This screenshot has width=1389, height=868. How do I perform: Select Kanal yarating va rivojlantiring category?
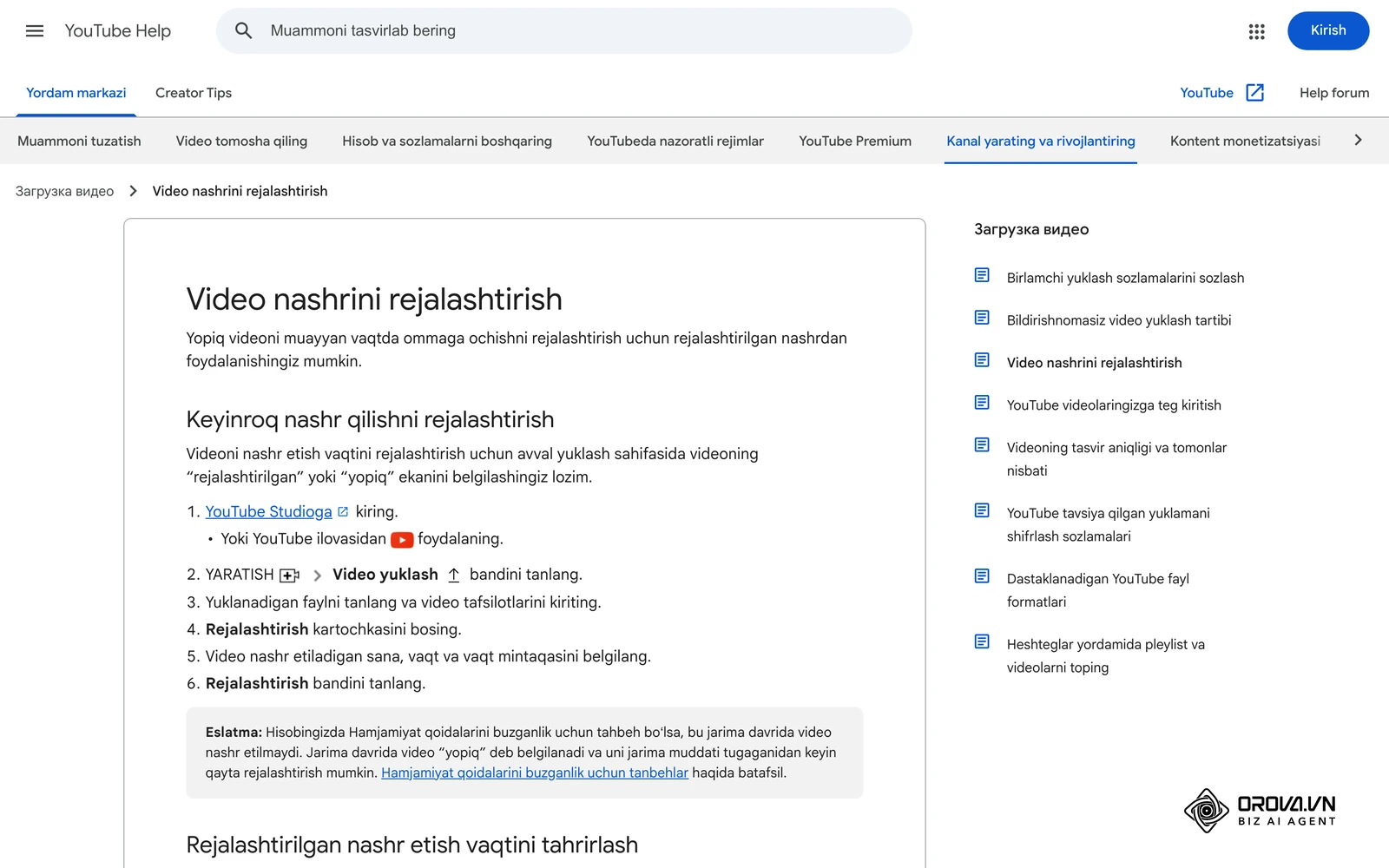[1041, 141]
